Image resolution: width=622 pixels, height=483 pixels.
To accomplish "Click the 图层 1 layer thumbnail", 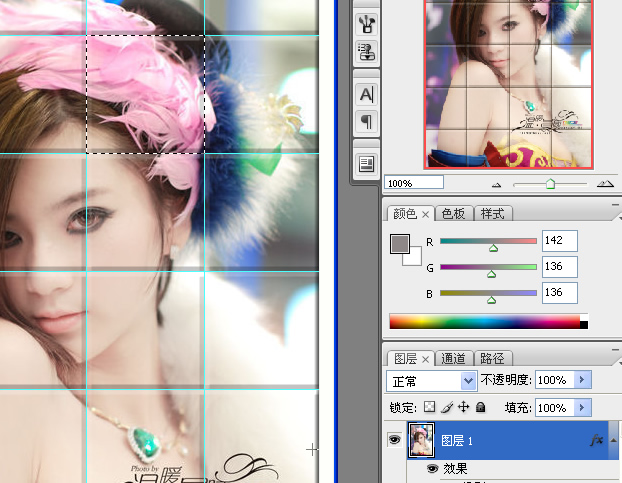I will tap(421, 440).
